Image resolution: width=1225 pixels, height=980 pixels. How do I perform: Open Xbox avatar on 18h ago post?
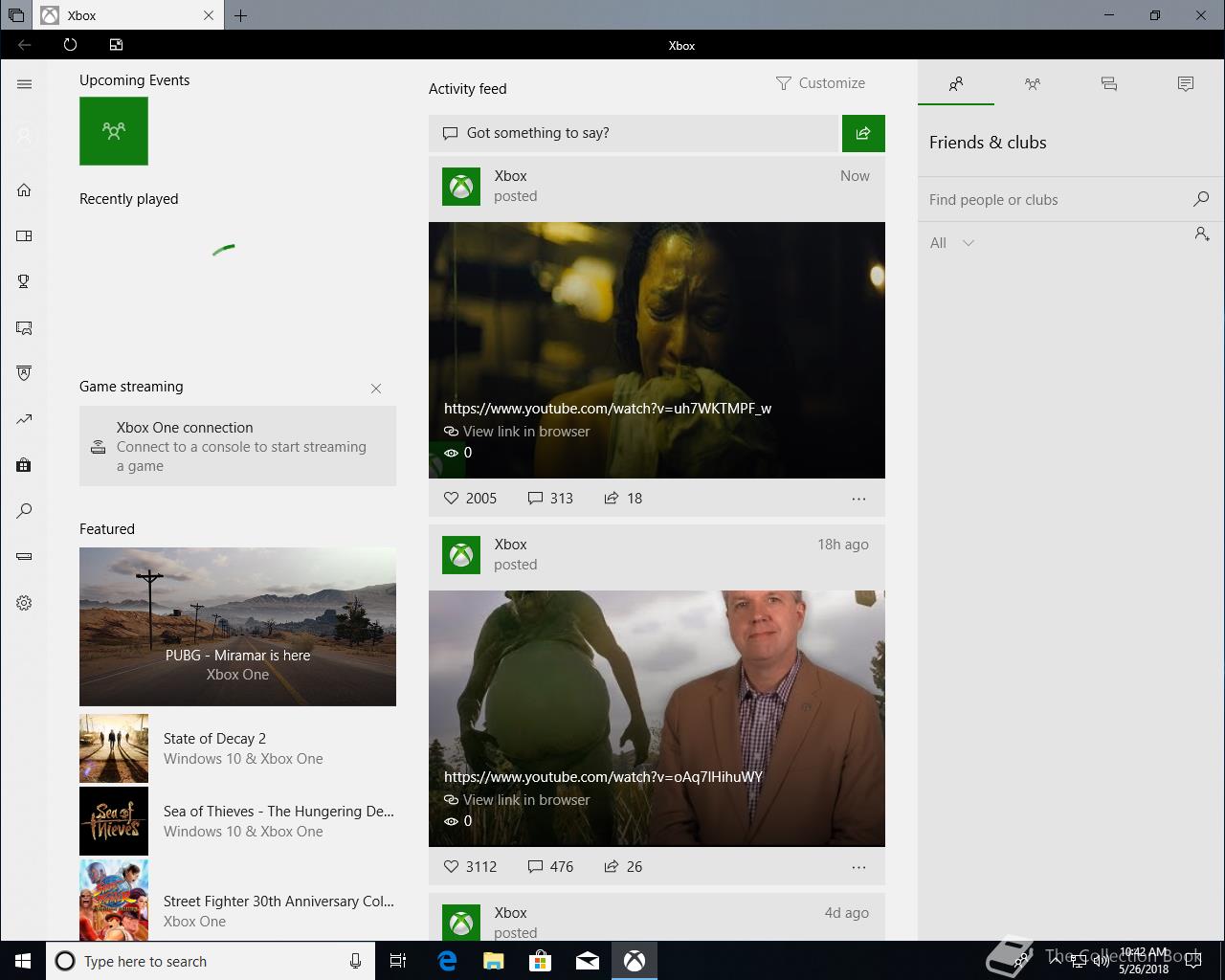(461, 554)
